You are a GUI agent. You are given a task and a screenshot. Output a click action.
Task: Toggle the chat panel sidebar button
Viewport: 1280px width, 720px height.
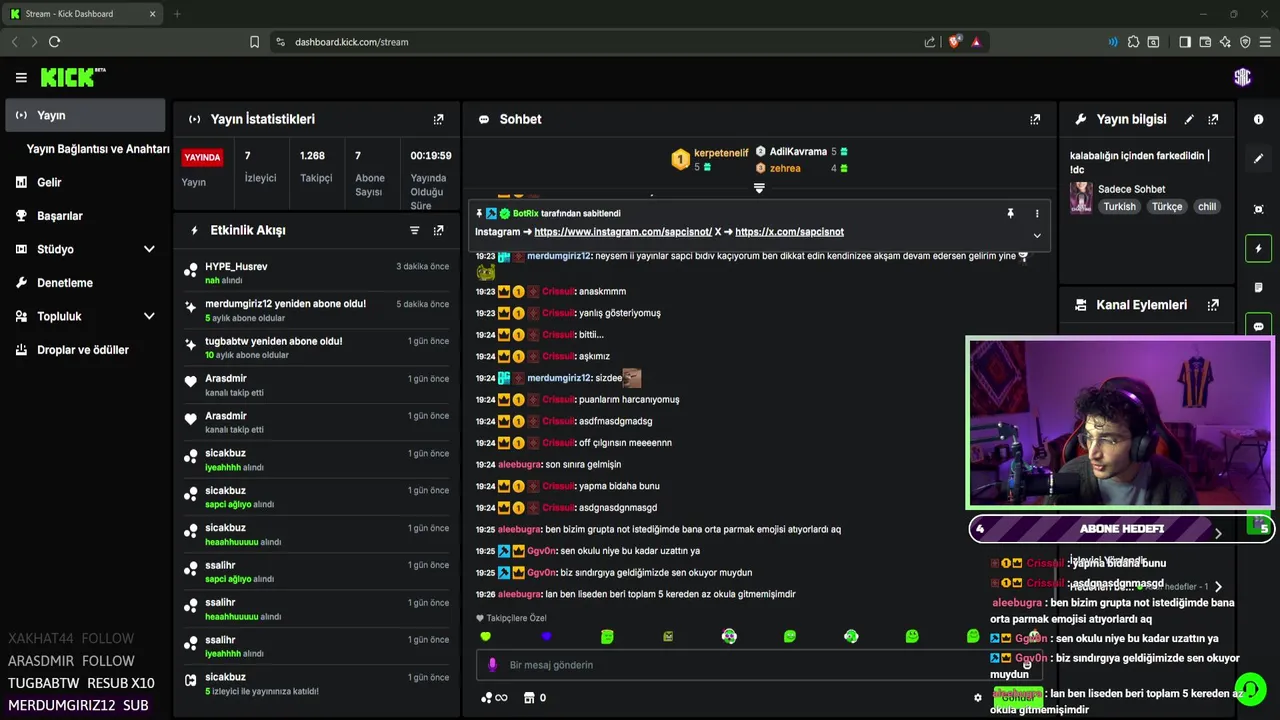click(1258, 326)
